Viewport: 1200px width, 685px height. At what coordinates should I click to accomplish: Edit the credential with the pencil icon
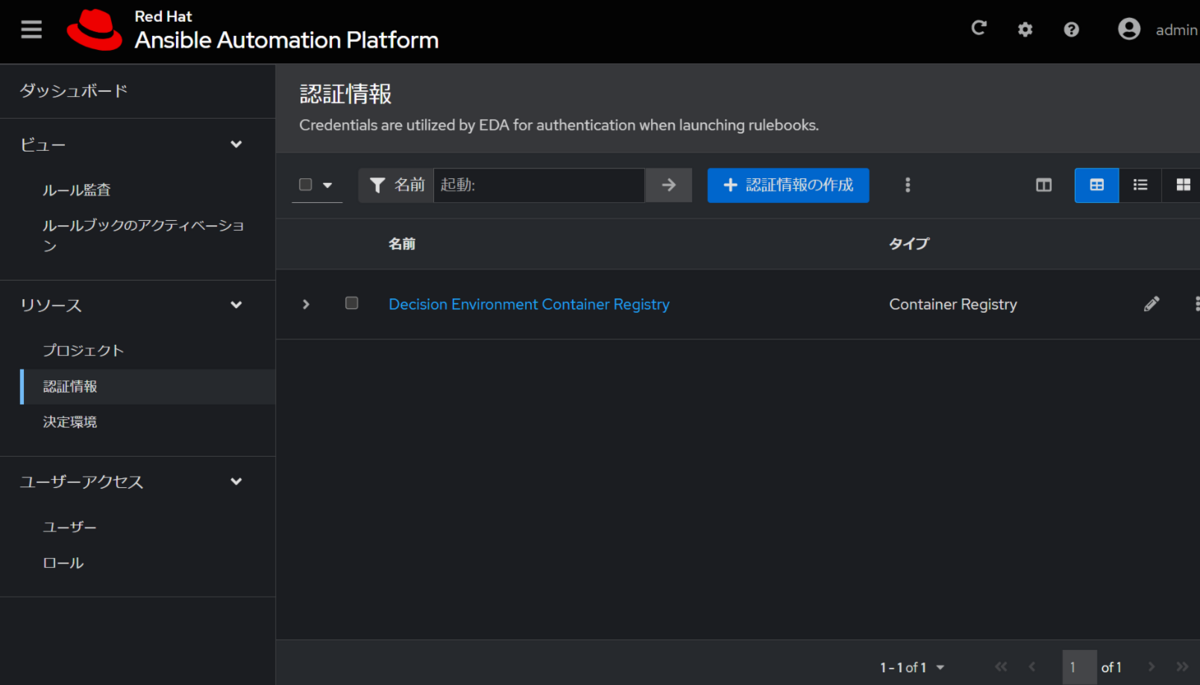pyautogui.click(x=1151, y=304)
